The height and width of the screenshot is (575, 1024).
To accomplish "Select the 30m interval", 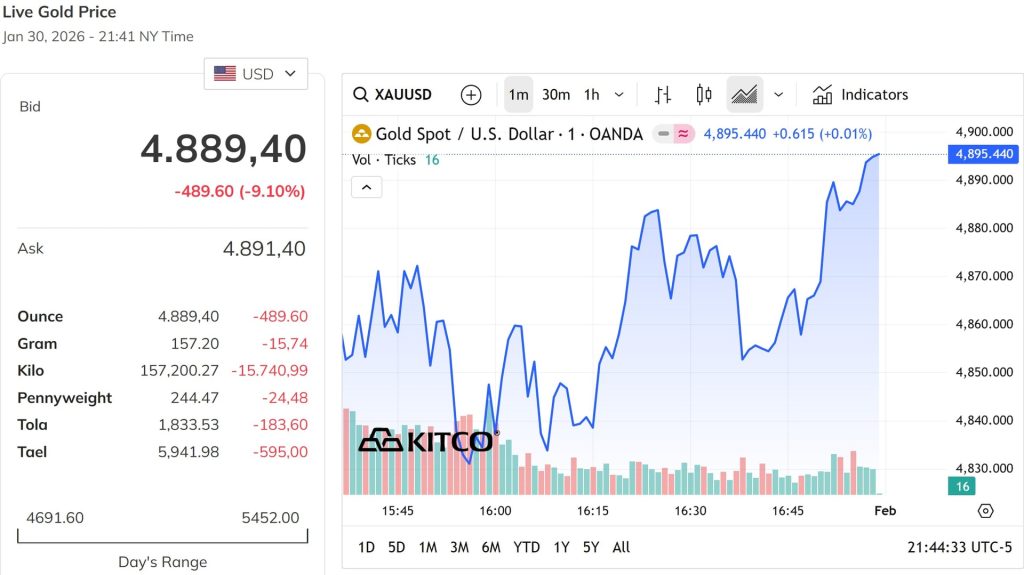I will (556, 95).
